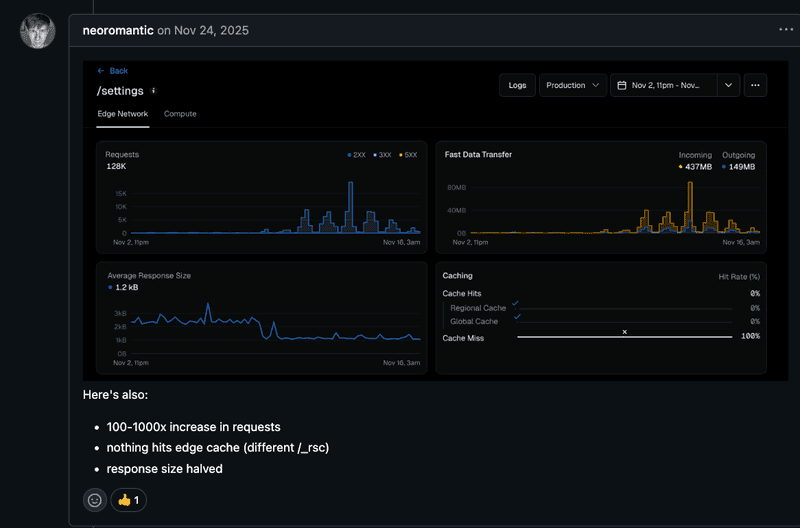Image resolution: width=800 pixels, height=528 pixels.
Task: Open neoromantic's avatar image
Action: [x=37, y=31]
